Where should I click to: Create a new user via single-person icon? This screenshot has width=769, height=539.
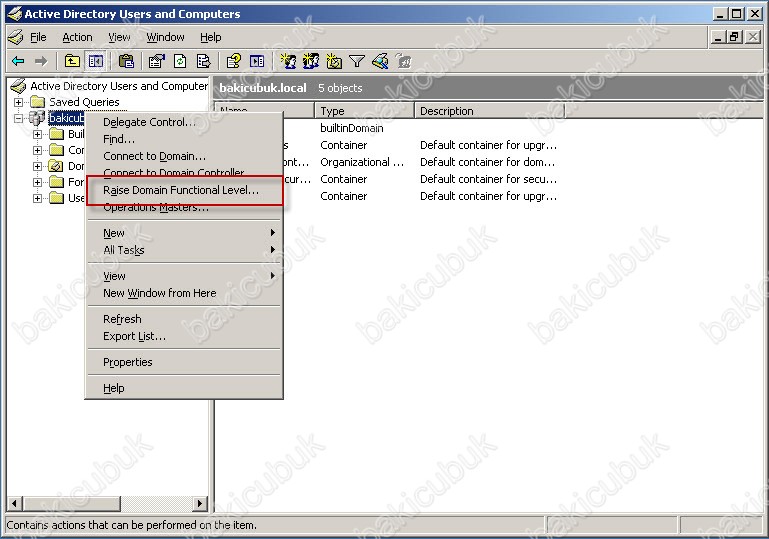click(288, 61)
